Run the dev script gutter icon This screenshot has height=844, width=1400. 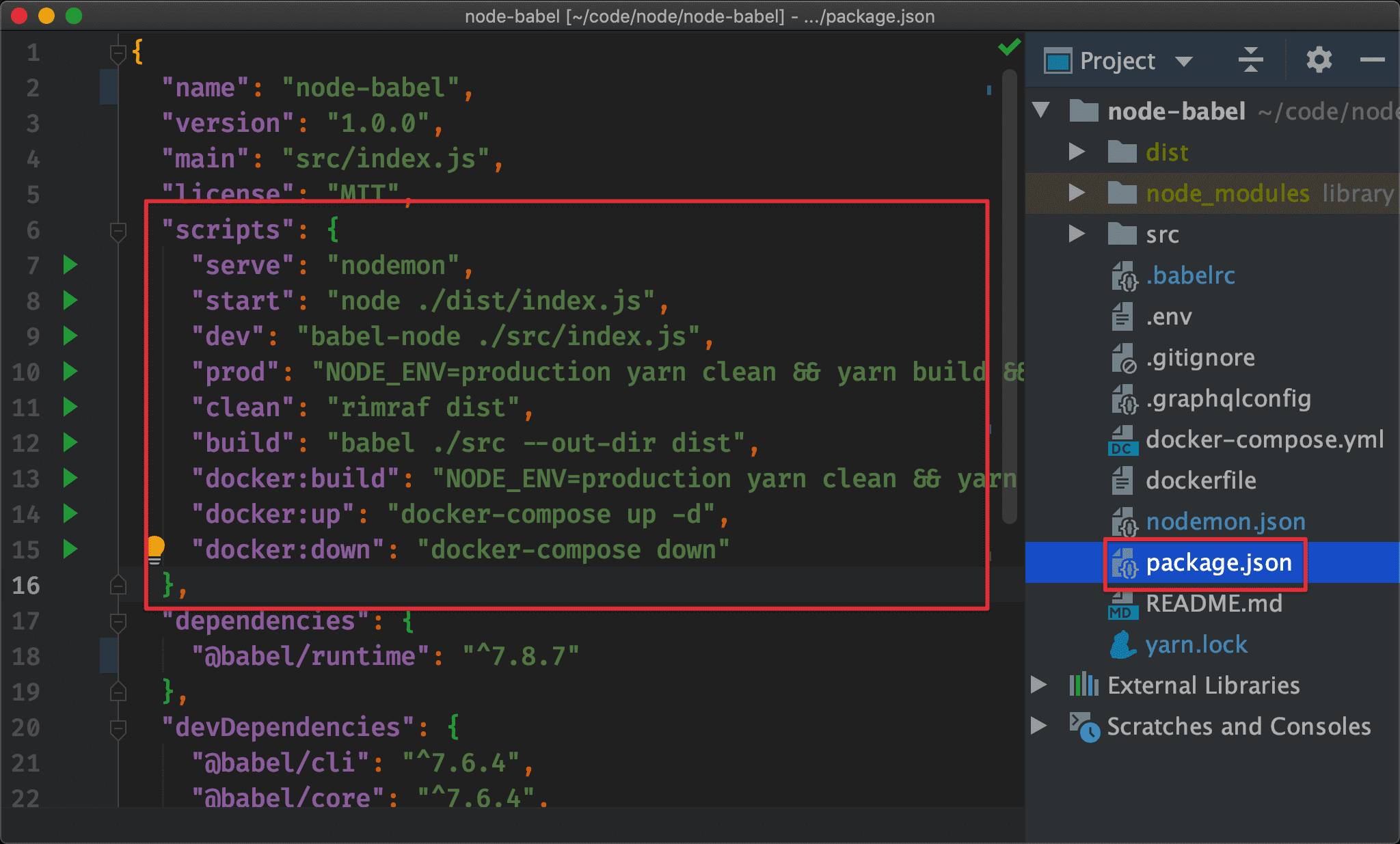(x=70, y=336)
